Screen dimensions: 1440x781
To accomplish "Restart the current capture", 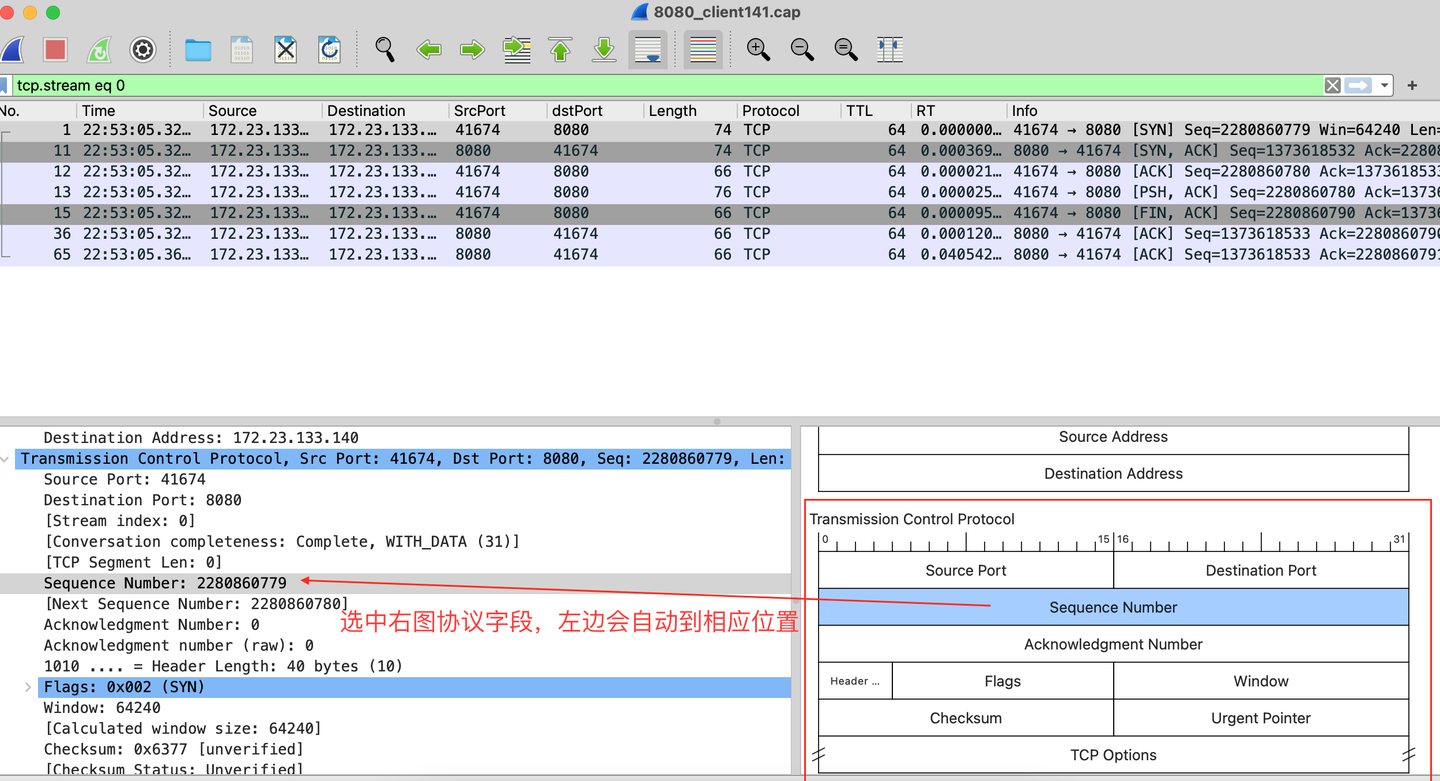I will 99,49.
